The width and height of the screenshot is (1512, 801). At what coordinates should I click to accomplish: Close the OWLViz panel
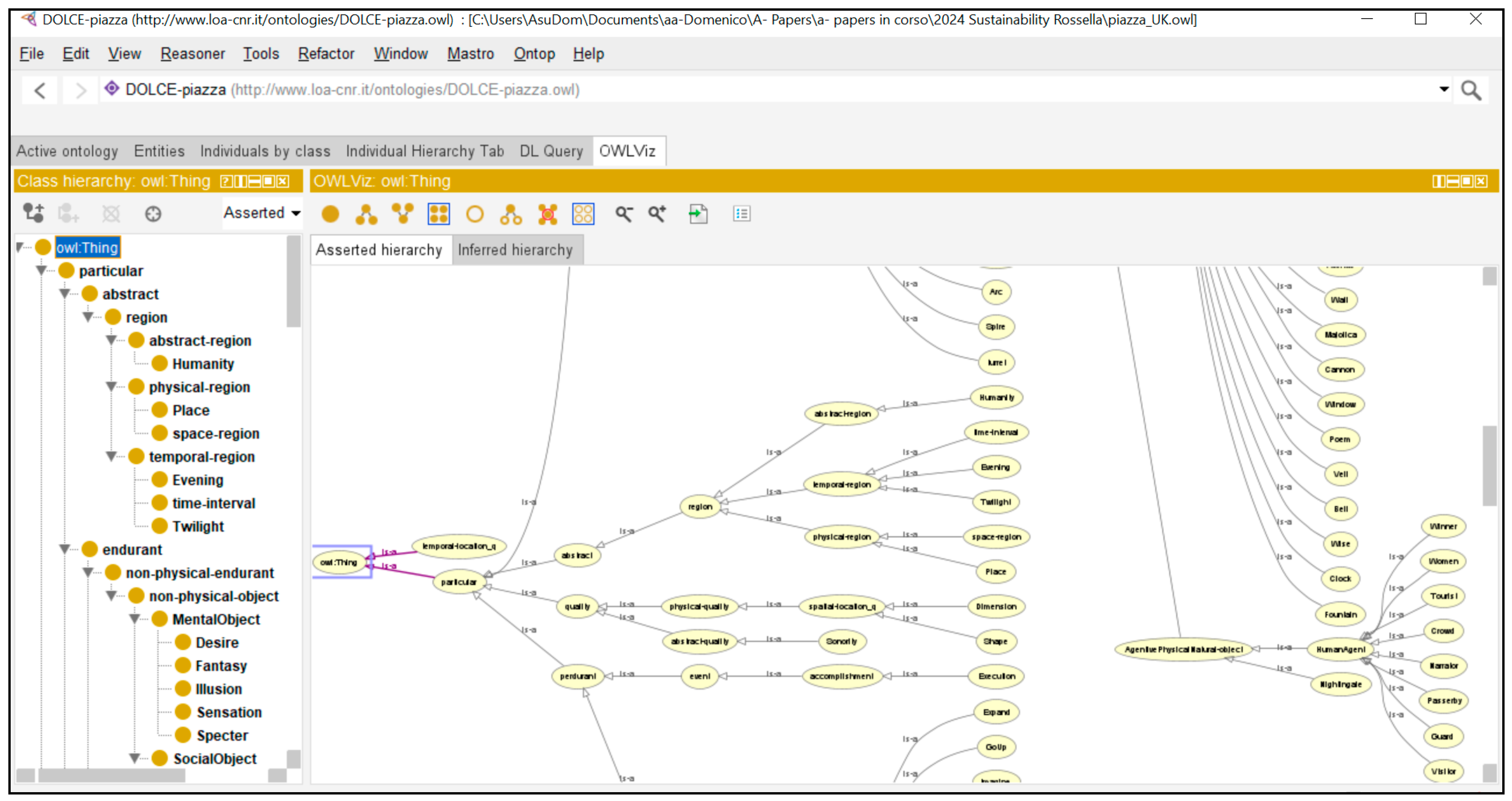click(x=1481, y=182)
